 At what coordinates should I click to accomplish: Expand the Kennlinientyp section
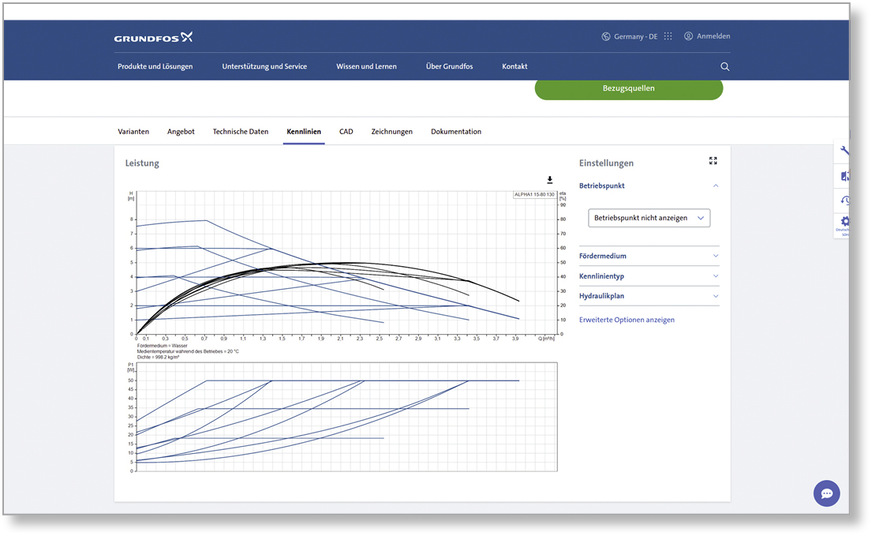pos(715,276)
